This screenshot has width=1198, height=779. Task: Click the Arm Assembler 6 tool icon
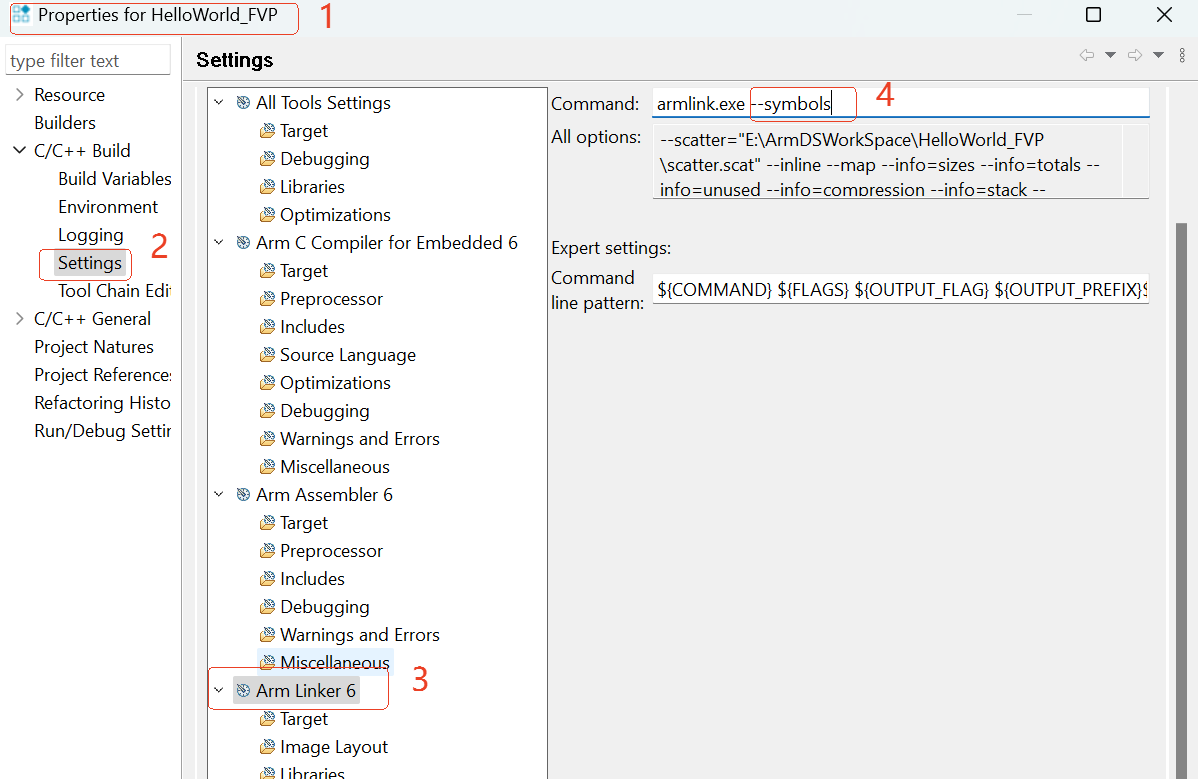point(243,495)
